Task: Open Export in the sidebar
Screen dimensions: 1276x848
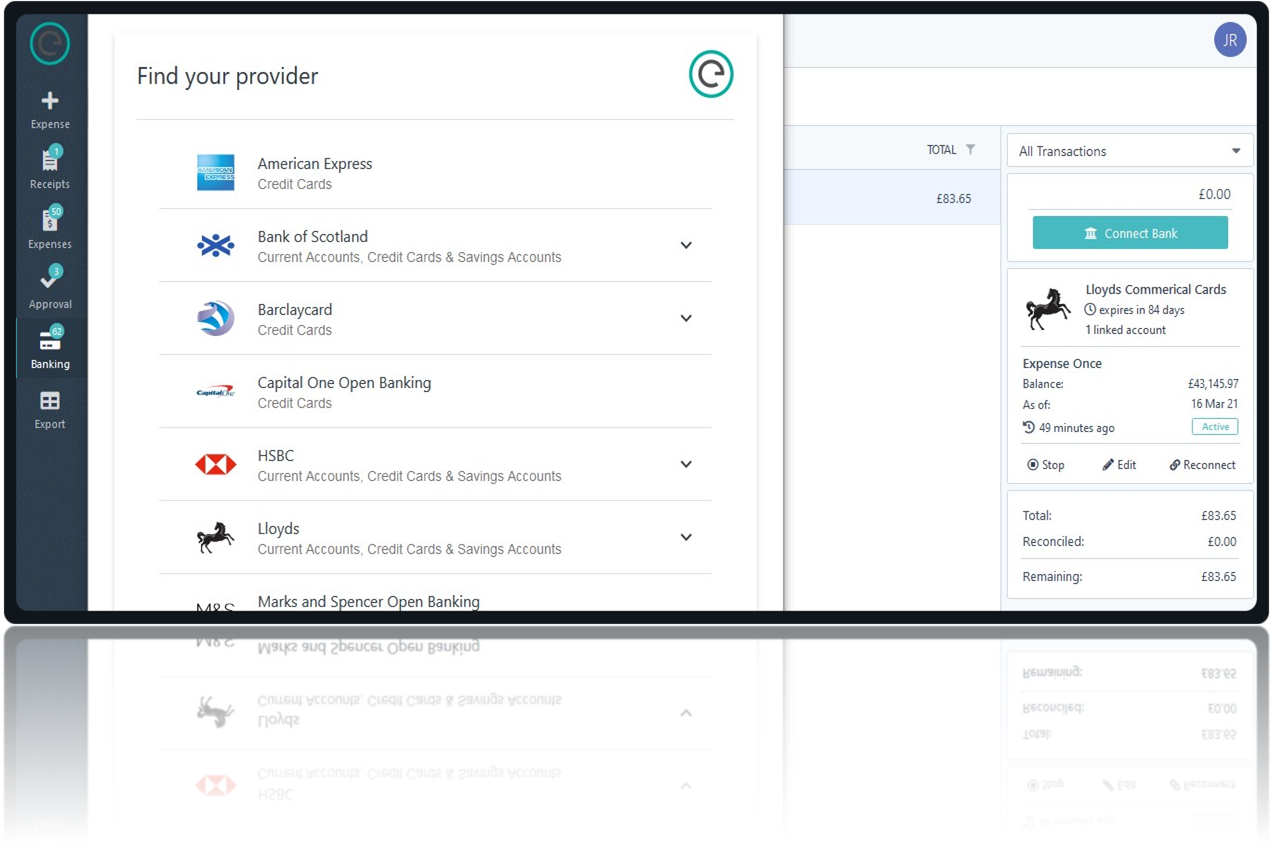Action: 50,410
